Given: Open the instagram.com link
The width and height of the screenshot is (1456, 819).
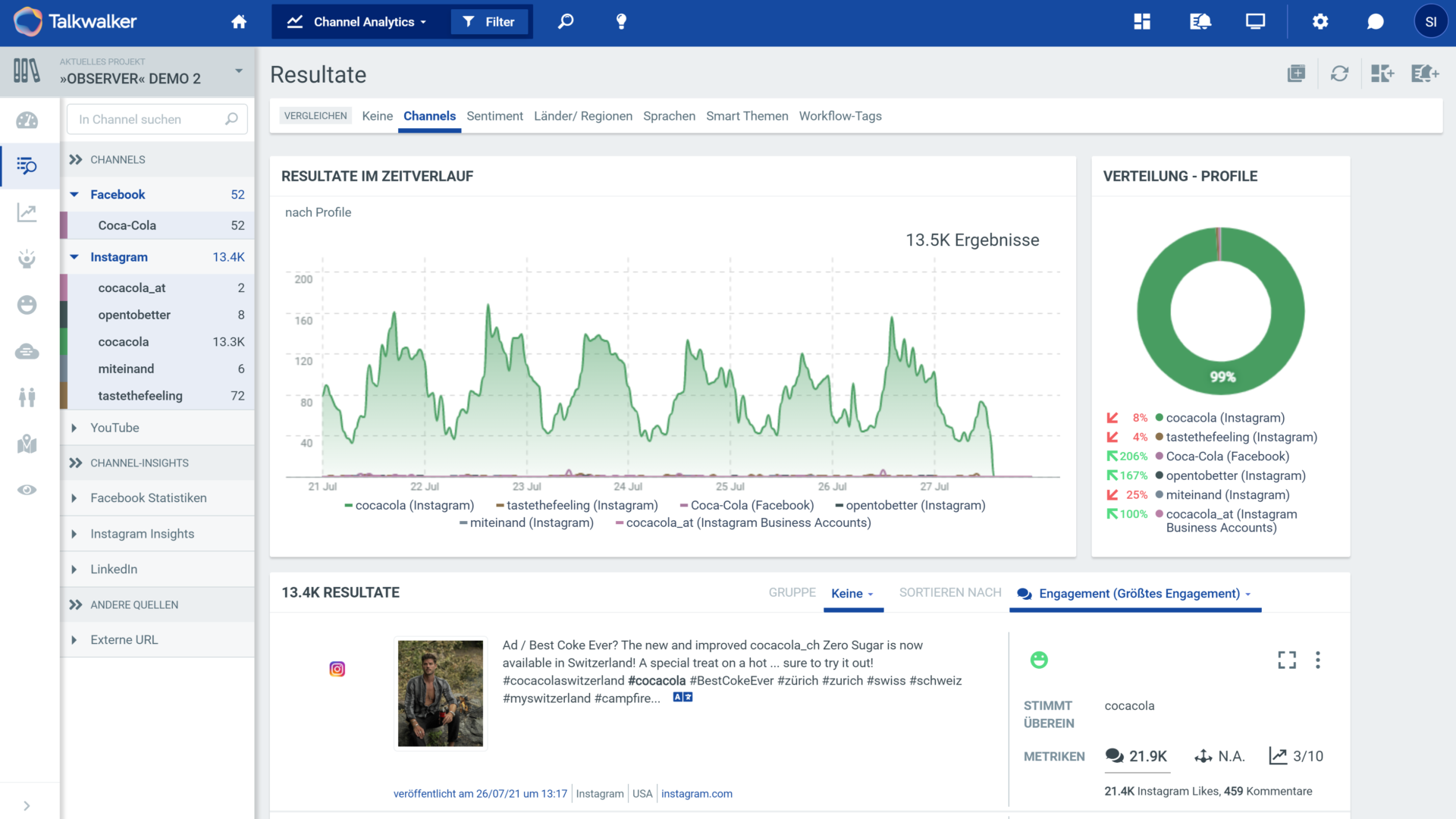Looking at the screenshot, I should click(x=697, y=794).
